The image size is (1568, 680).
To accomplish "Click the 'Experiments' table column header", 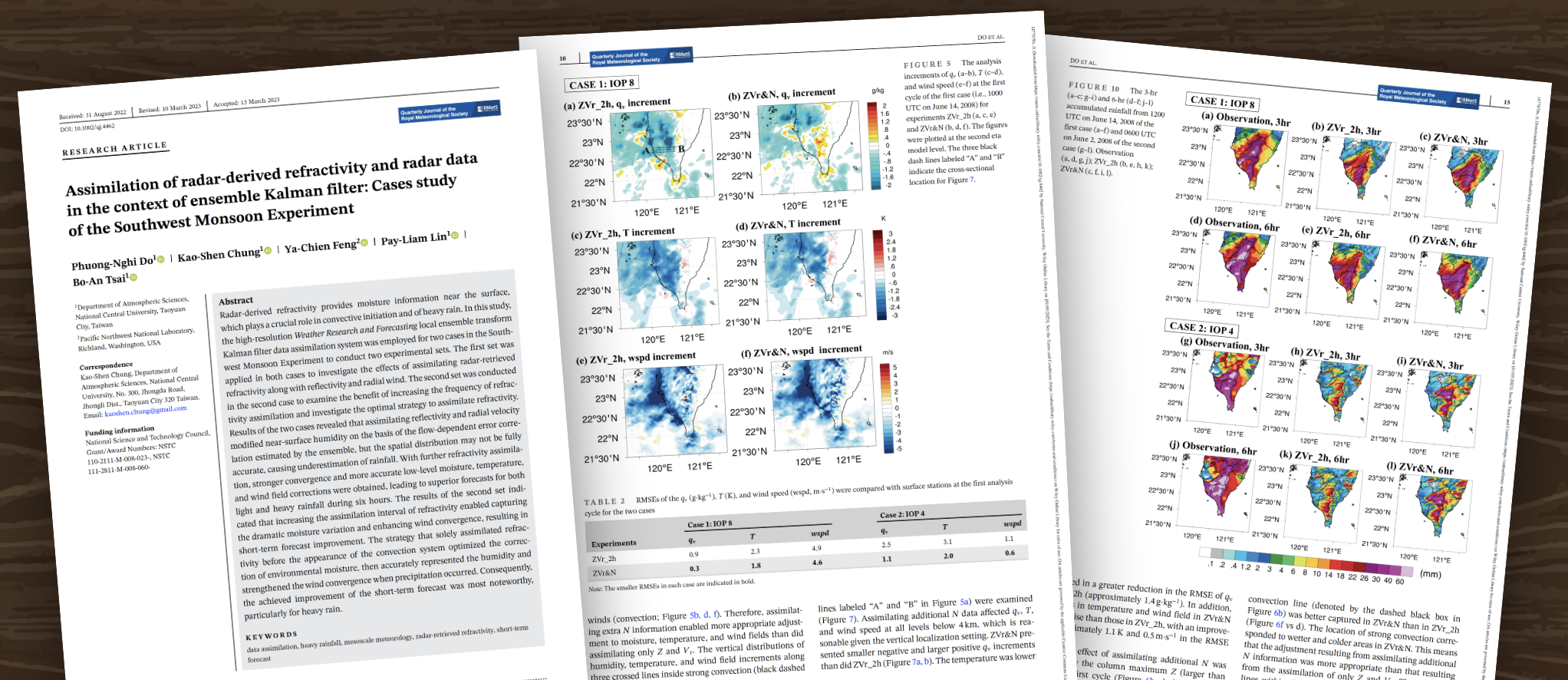I will (614, 543).
